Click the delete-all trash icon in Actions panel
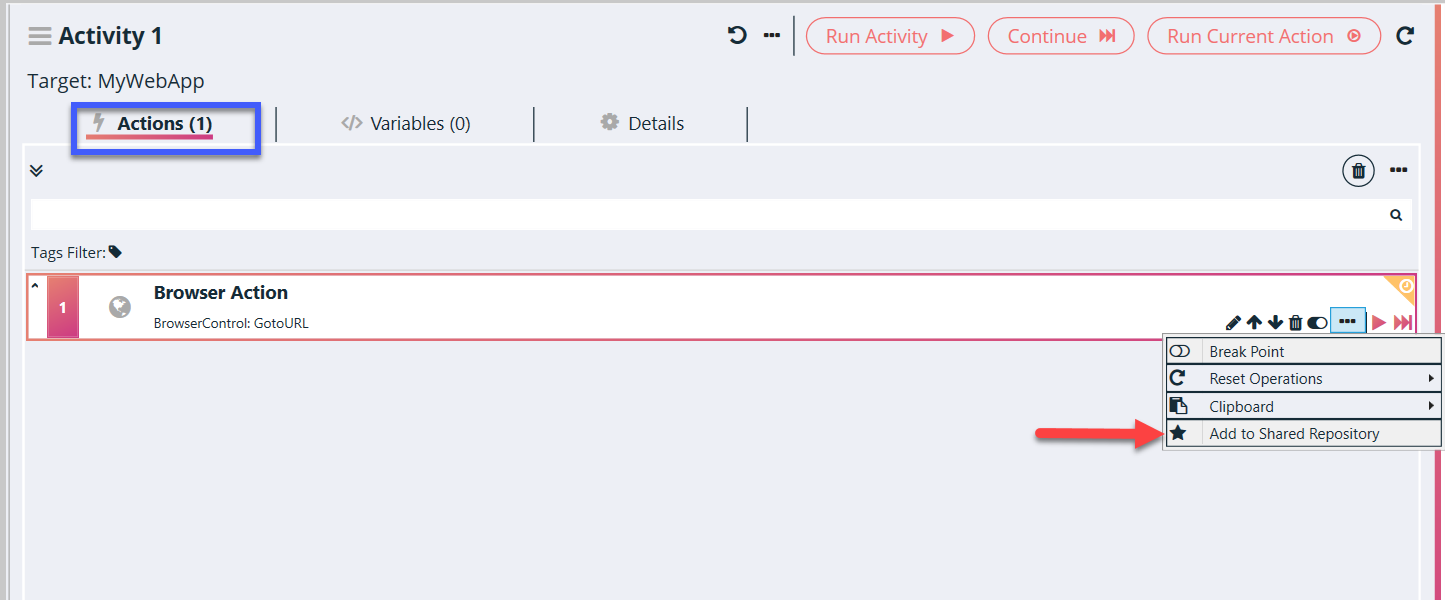Screen dimensions: 1445x600 point(1358,171)
